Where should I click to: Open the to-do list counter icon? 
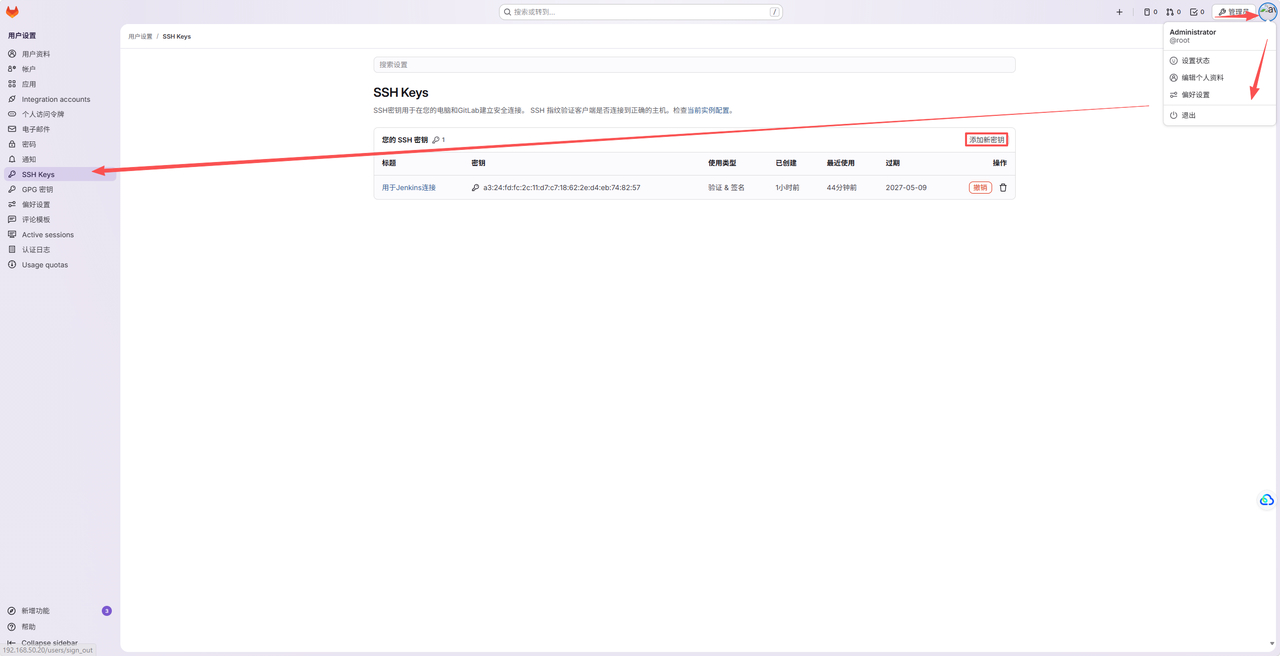tap(1197, 12)
